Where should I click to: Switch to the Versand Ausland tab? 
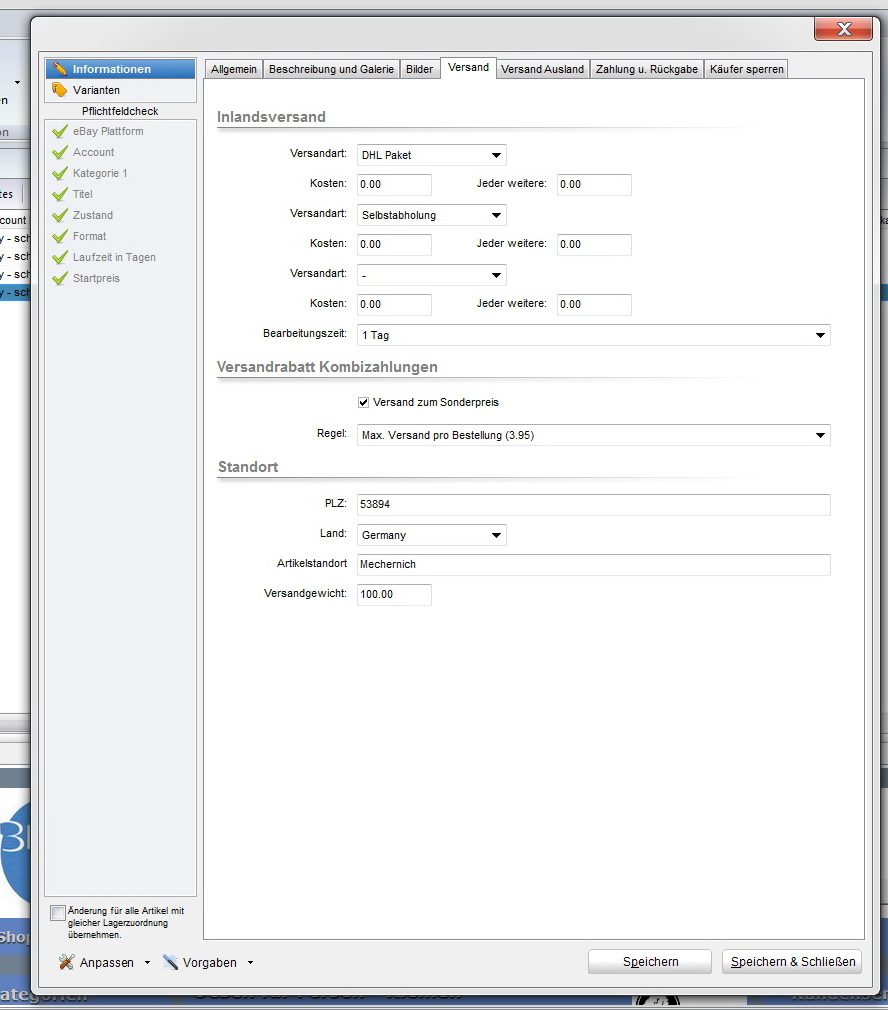[542, 69]
